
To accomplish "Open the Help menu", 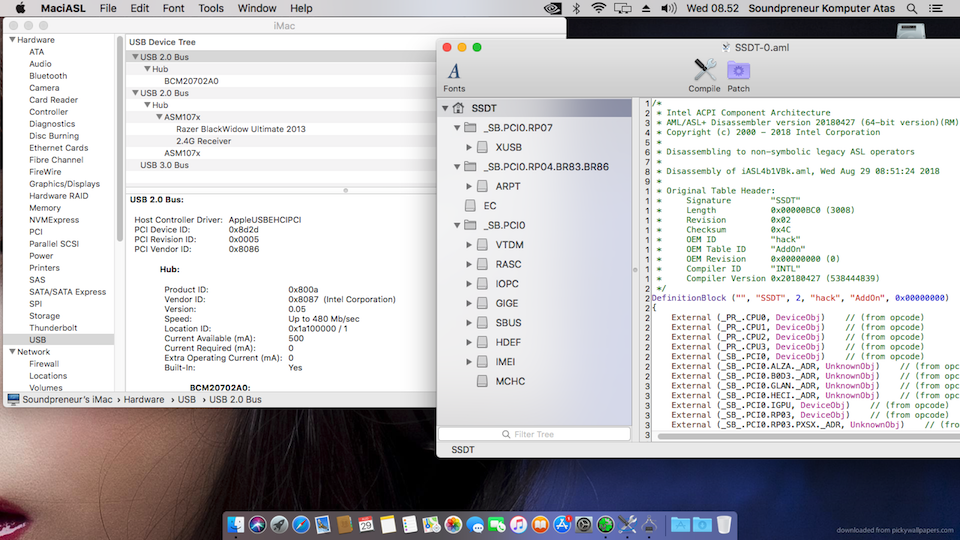I will [301, 9].
